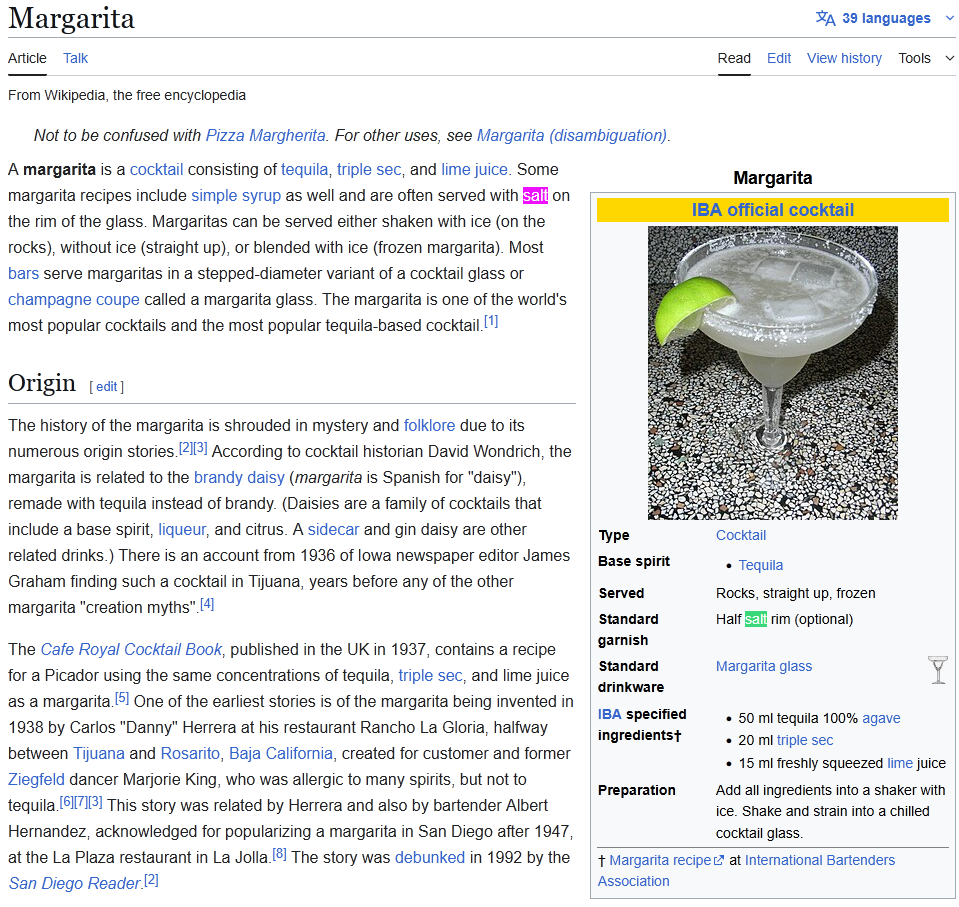Follow the debunked link
The width and height of the screenshot is (959, 907).
(430, 857)
